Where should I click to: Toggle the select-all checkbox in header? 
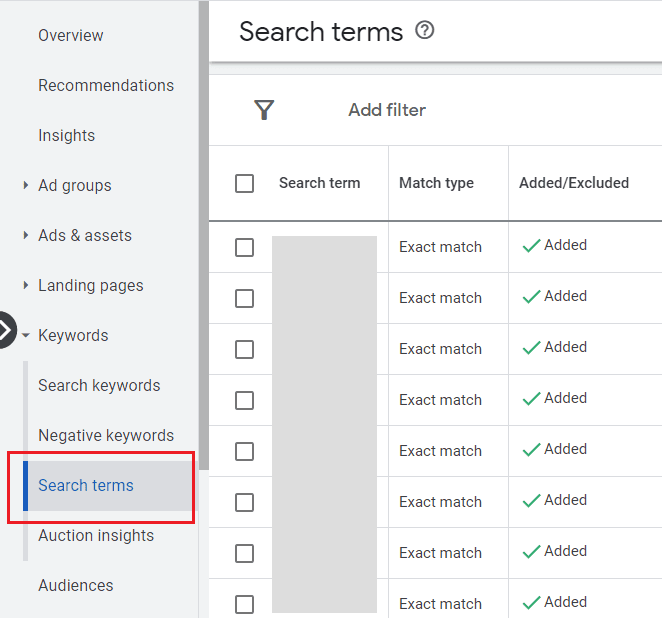tap(244, 183)
